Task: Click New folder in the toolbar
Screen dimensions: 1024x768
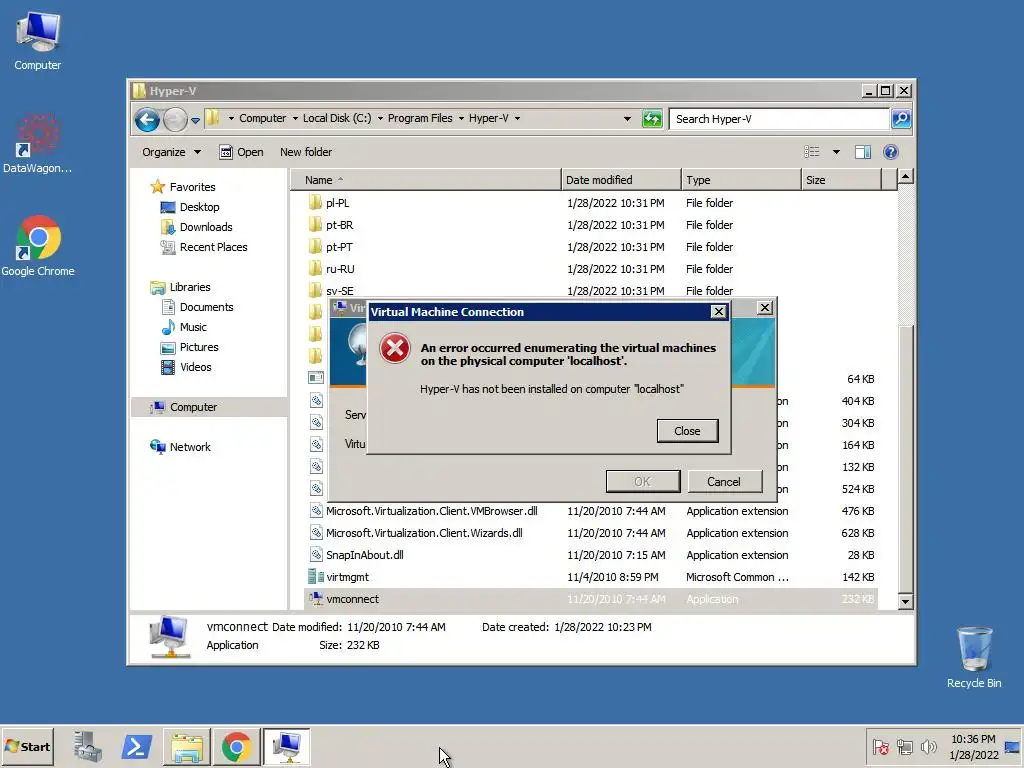Action: (306, 152)
